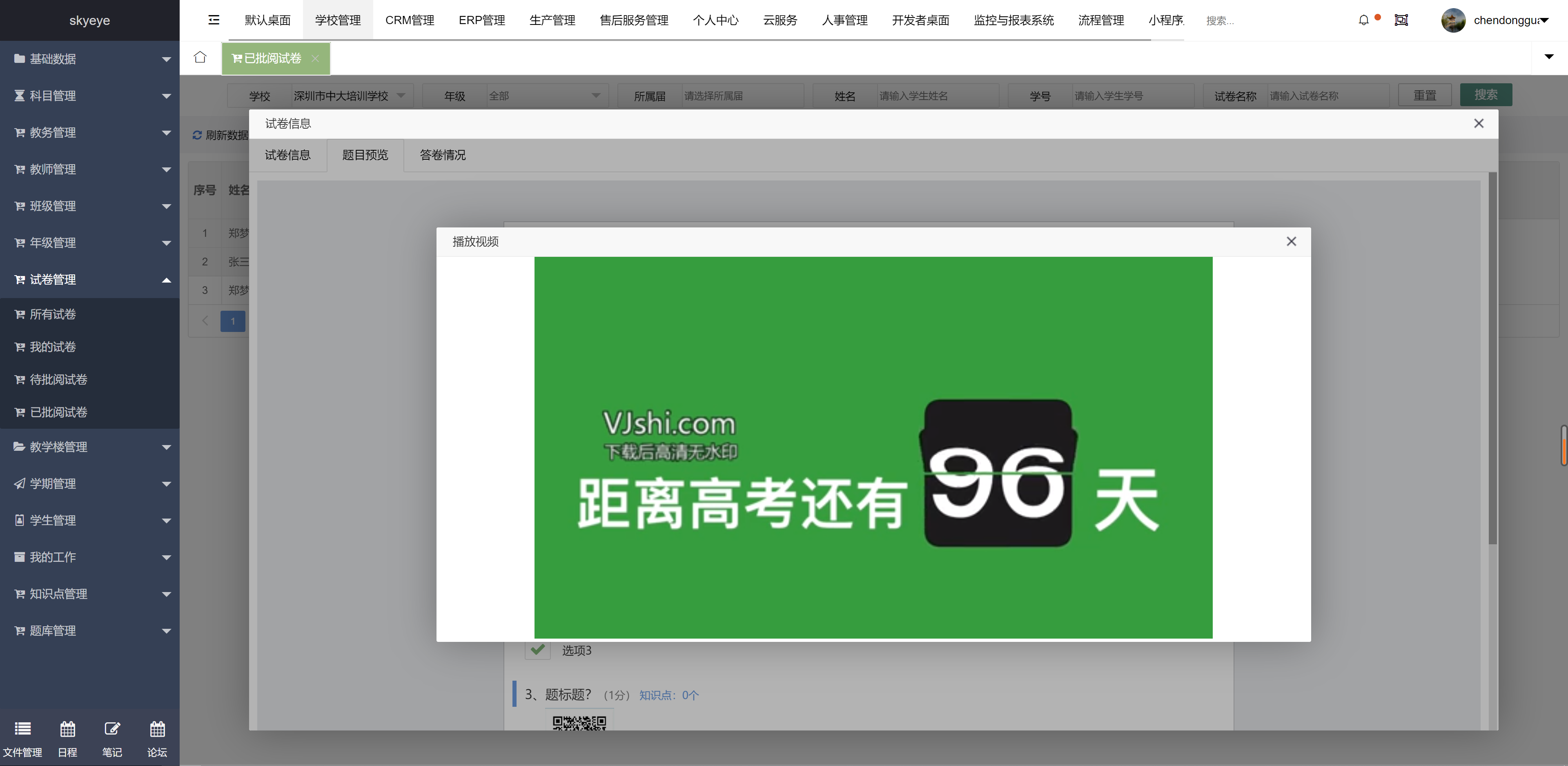This screenshot has height=766, width=1568.
Task: Open the tab options dropdown arrow
Action: pyautogui.click(x=1549, y=57)
